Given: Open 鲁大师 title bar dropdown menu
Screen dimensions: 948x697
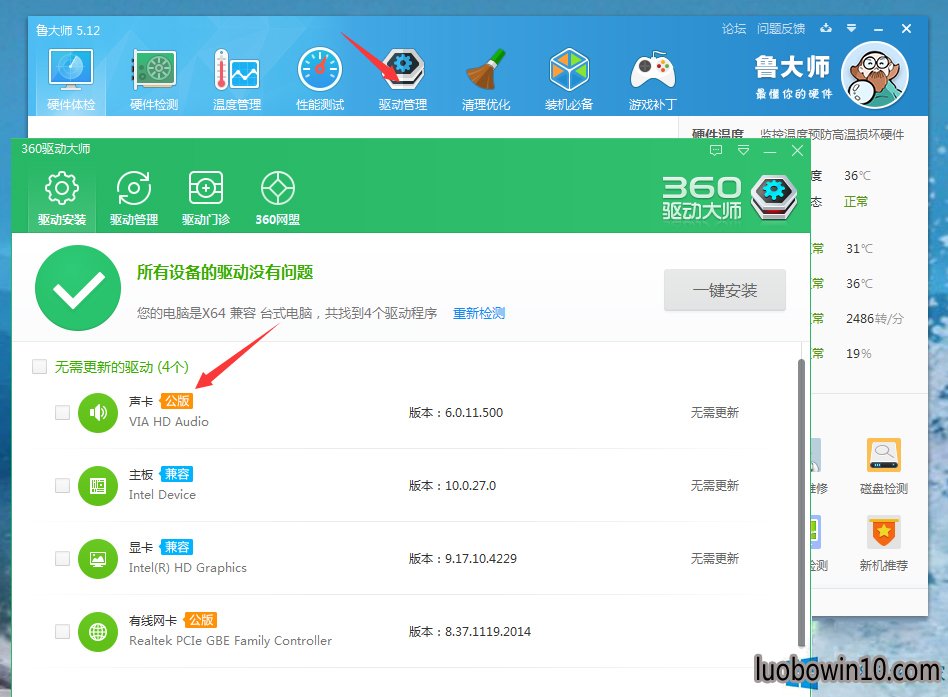Looking at the screenshot, I should [x=851, y=28].
